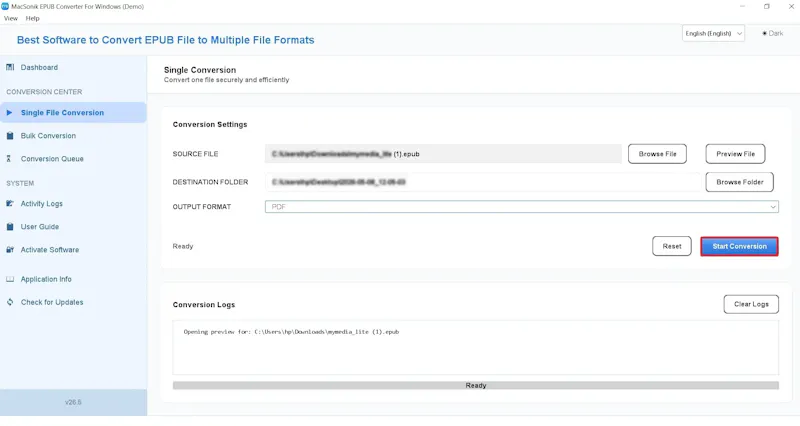800x426 pixels.
Task: Open Application Info label in sidebar
Action: click(46, 279)
